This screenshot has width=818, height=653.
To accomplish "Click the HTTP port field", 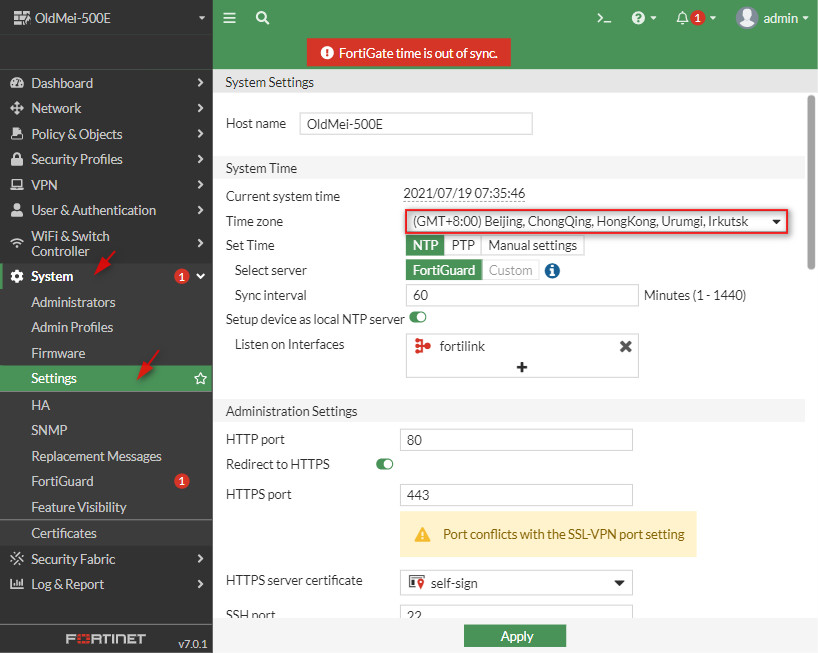I will [516, 440].
